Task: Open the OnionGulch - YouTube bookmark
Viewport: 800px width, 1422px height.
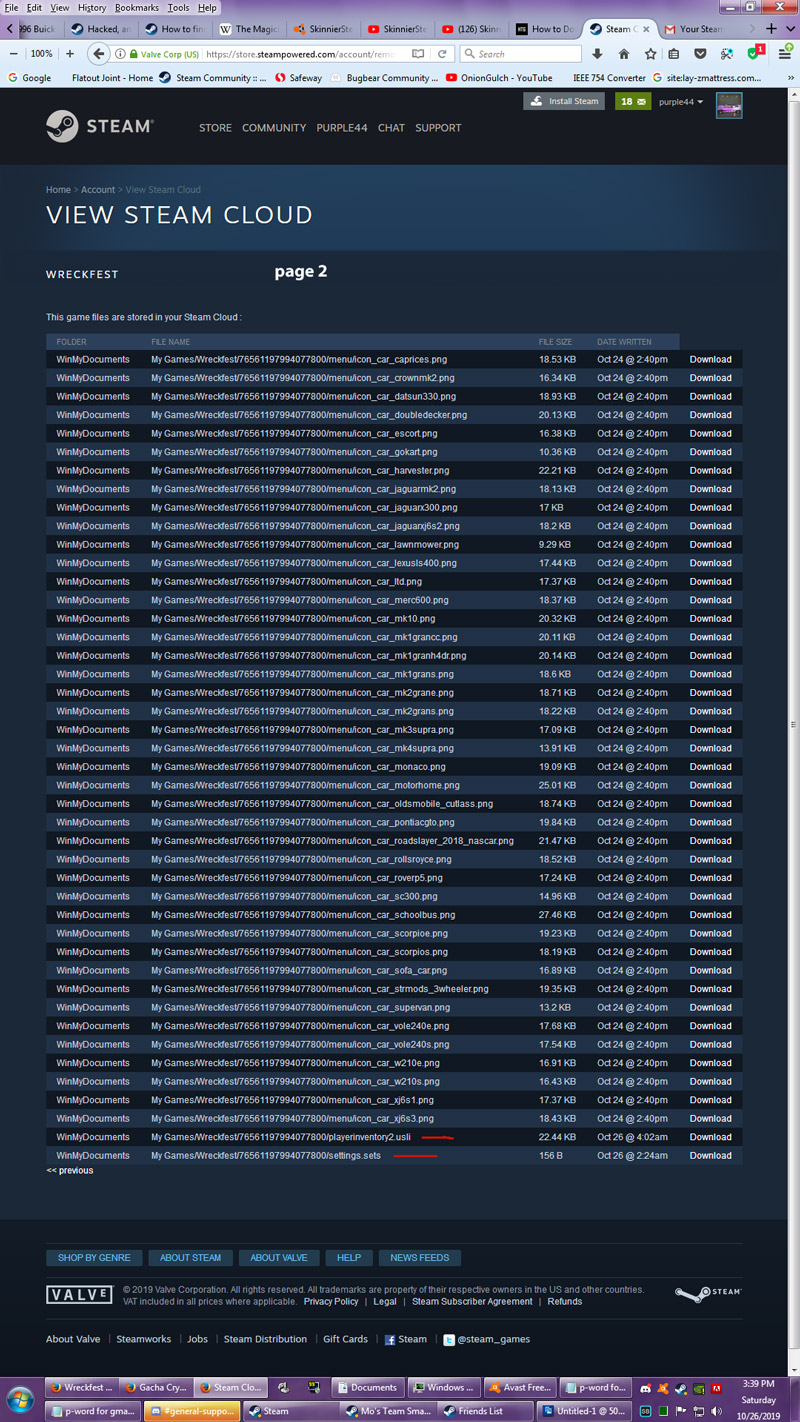Action: point(499,77)
